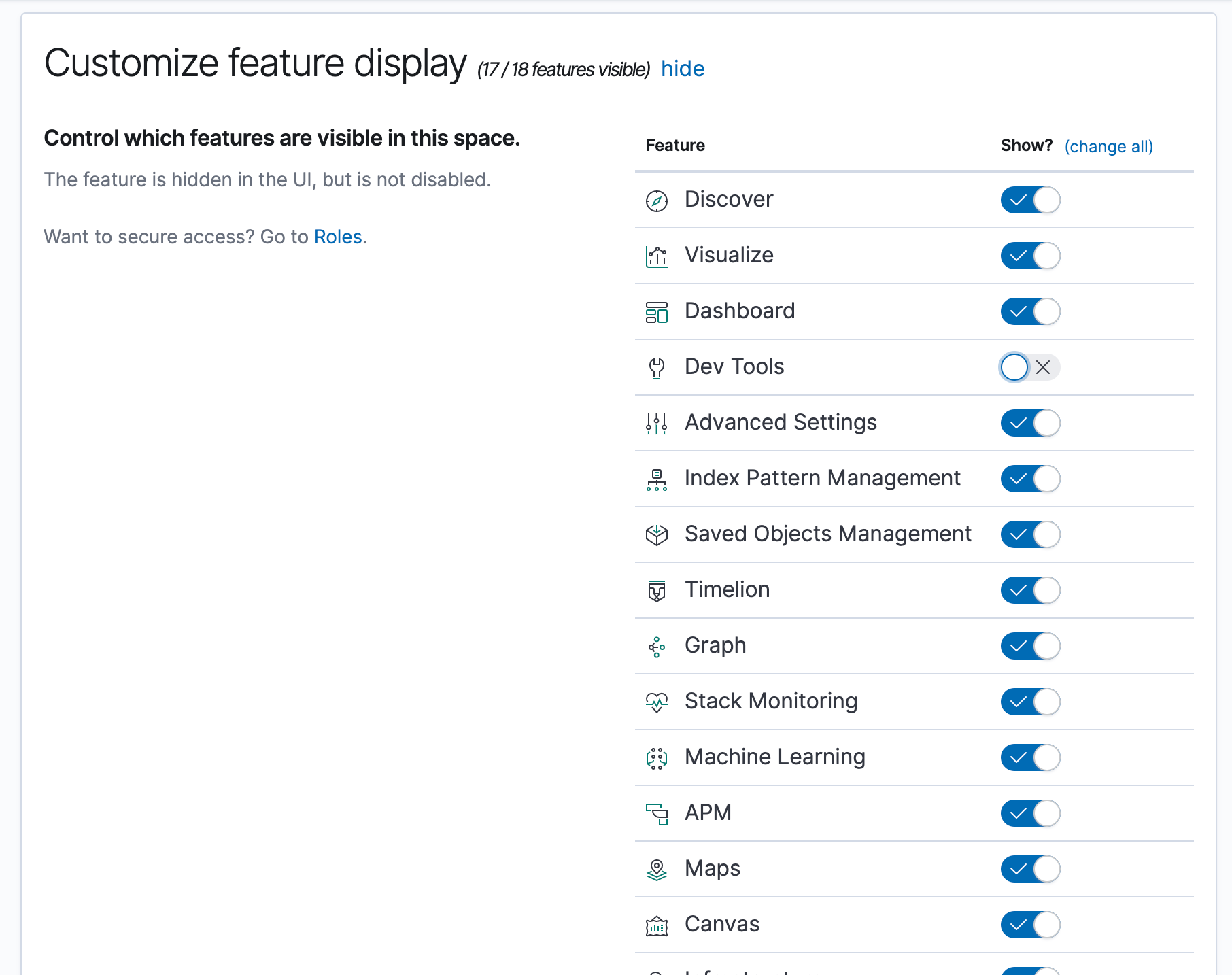Click the Advanced Settings label

[781, 422]
